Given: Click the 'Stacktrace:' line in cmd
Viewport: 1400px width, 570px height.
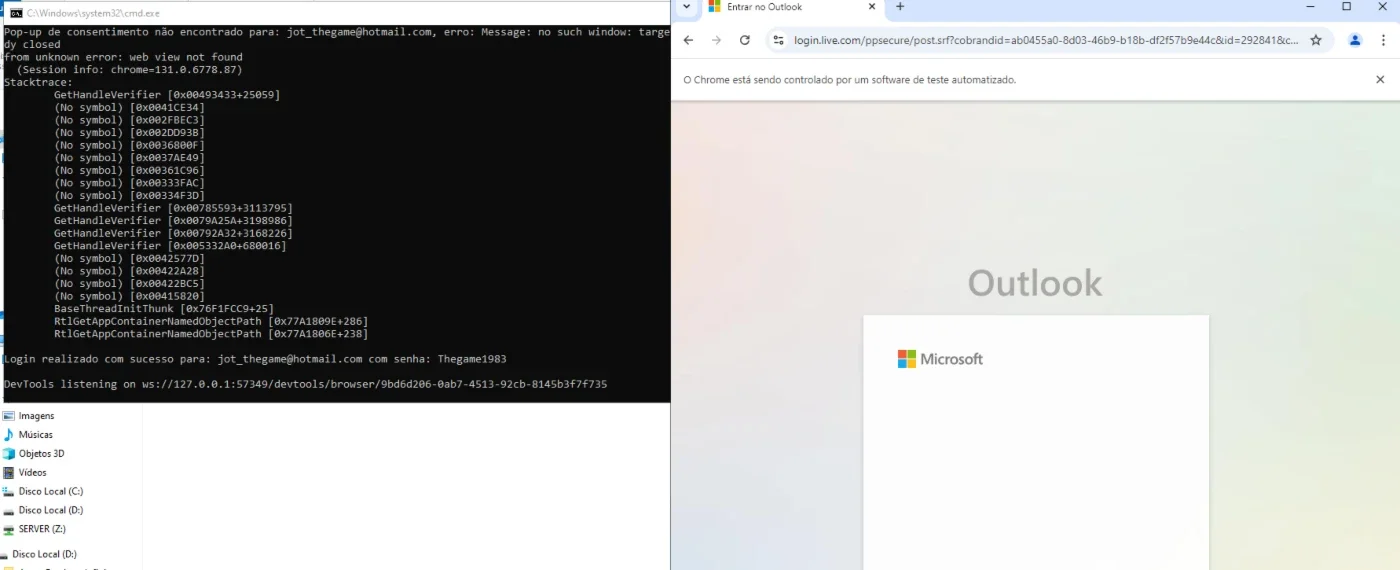Looking at the screenshot, I should 38,82.
